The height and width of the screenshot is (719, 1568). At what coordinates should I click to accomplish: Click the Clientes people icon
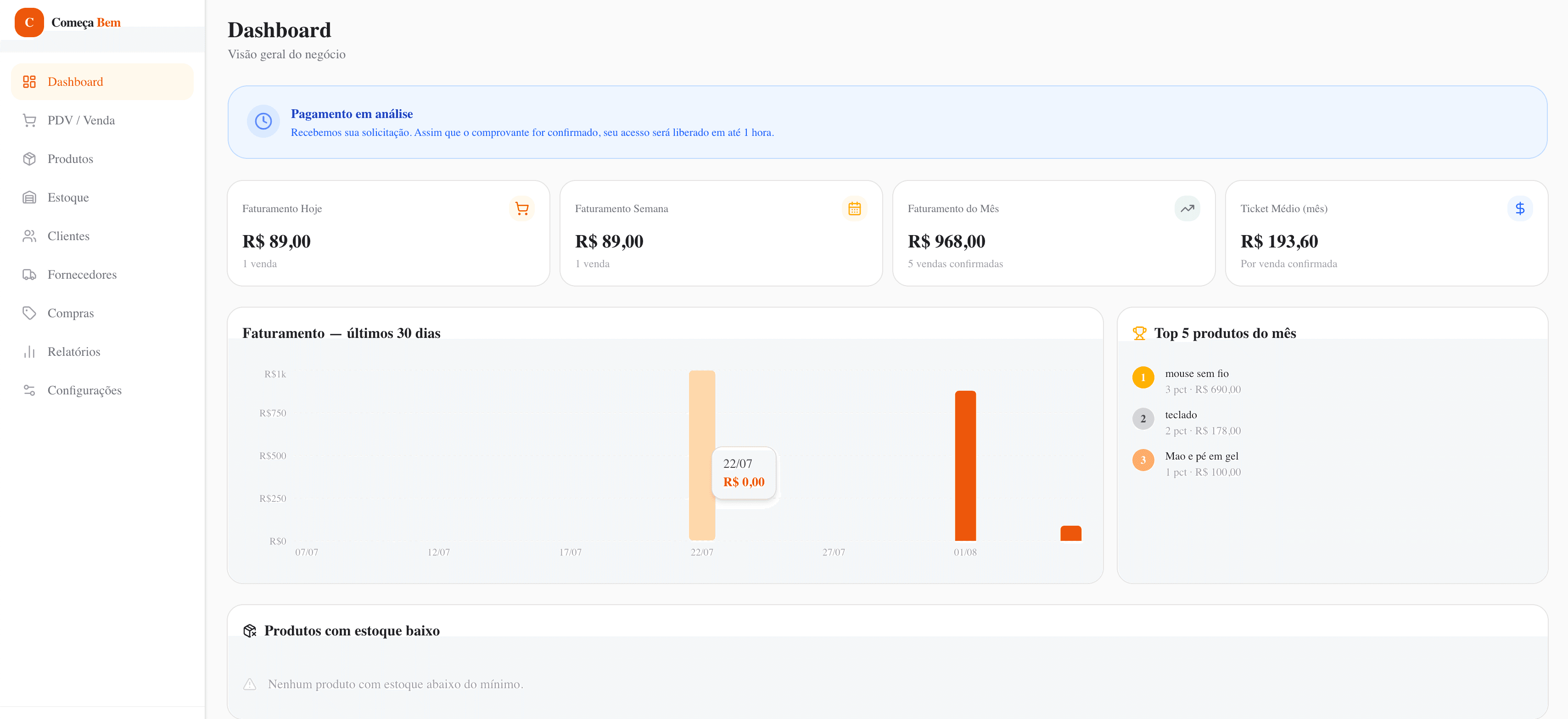29,236
